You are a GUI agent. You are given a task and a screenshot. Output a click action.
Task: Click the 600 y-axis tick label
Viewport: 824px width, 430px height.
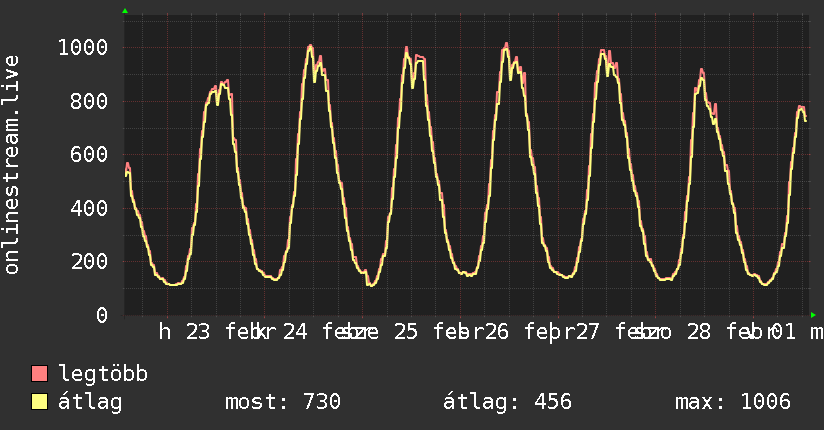coord(89,155)
